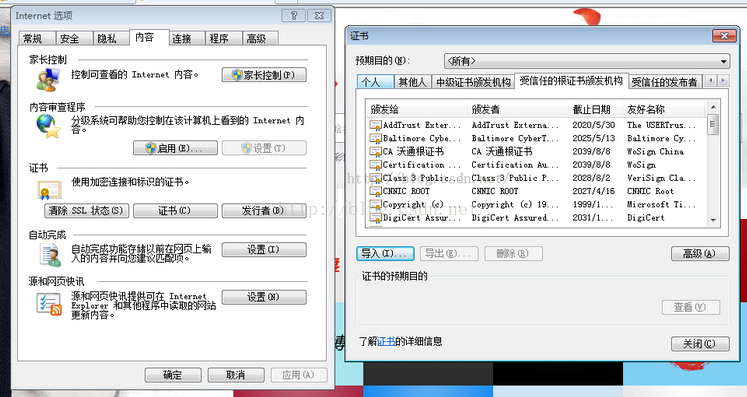Sort by the 颁发者 column header
This screenshot has height=397, width=747.
click(518, 110)
